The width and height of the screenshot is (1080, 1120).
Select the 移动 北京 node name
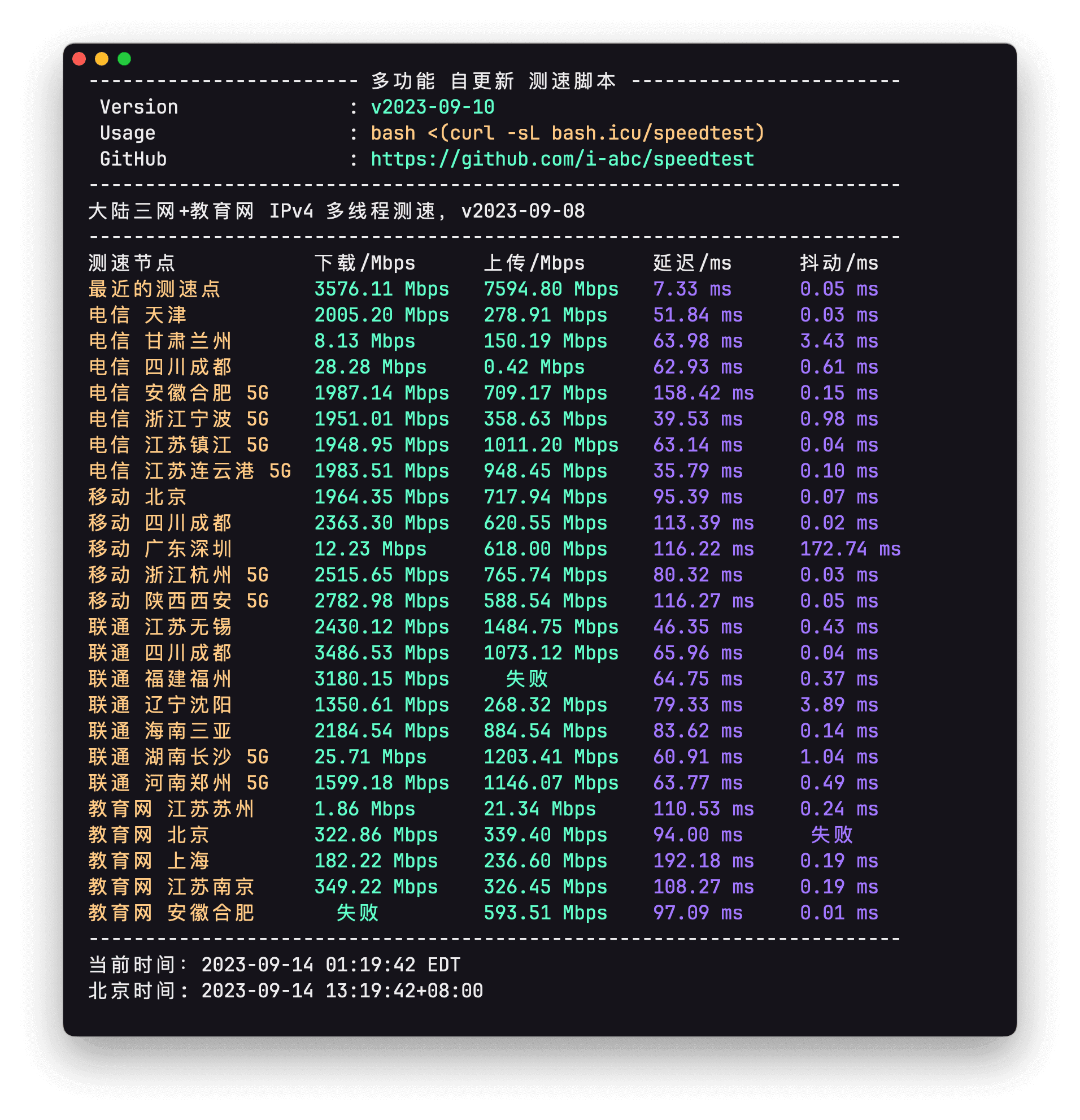pyautogui.click(x=138, y=497)
